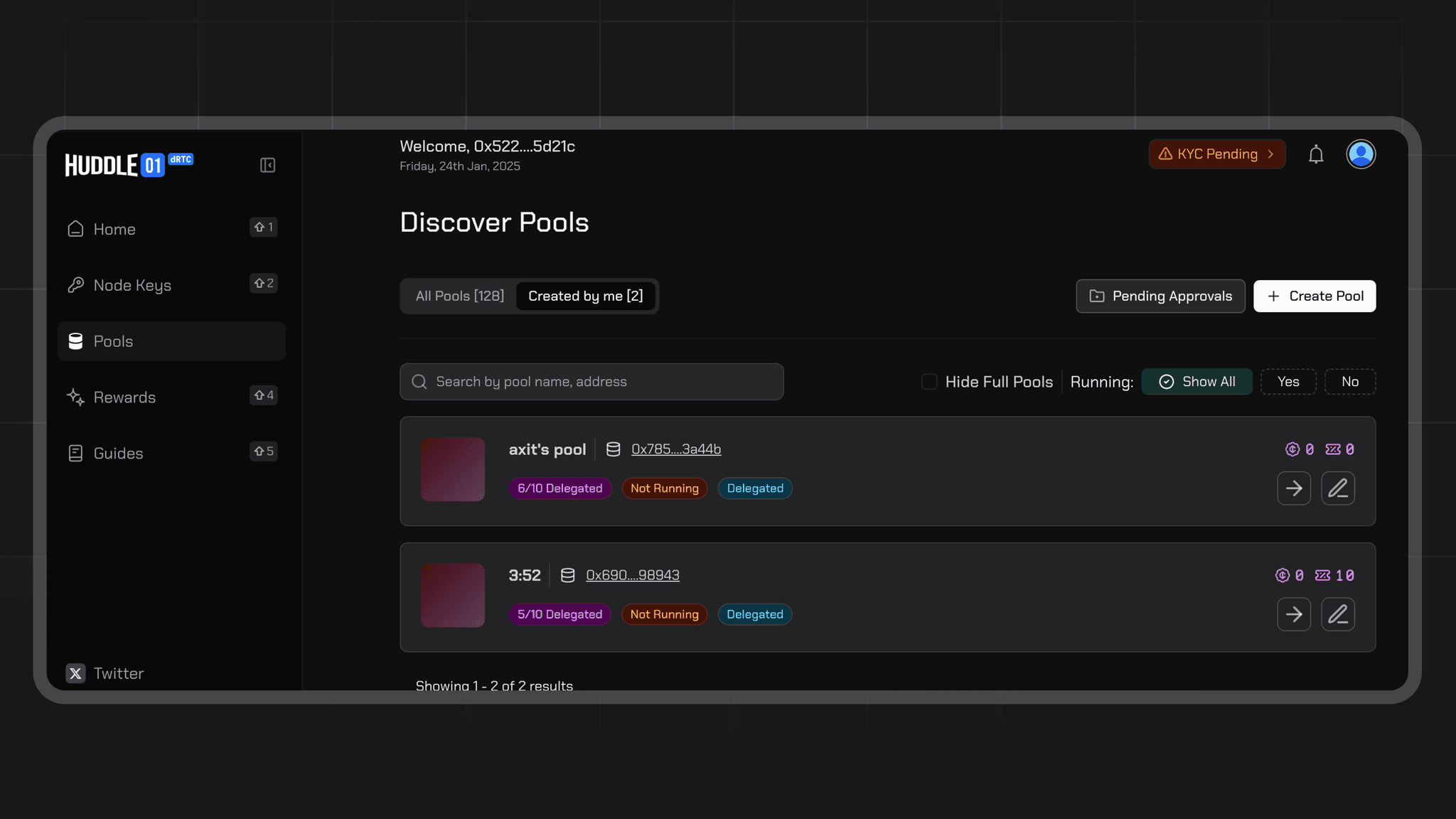The height and width of the screenshot is (819, 1456).
Task: Filter running pools by Yes
Action: [1288, 382]
